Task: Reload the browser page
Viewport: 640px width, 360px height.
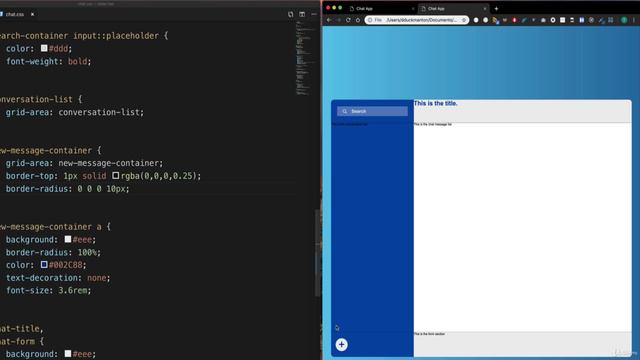Action: [348, 20]
